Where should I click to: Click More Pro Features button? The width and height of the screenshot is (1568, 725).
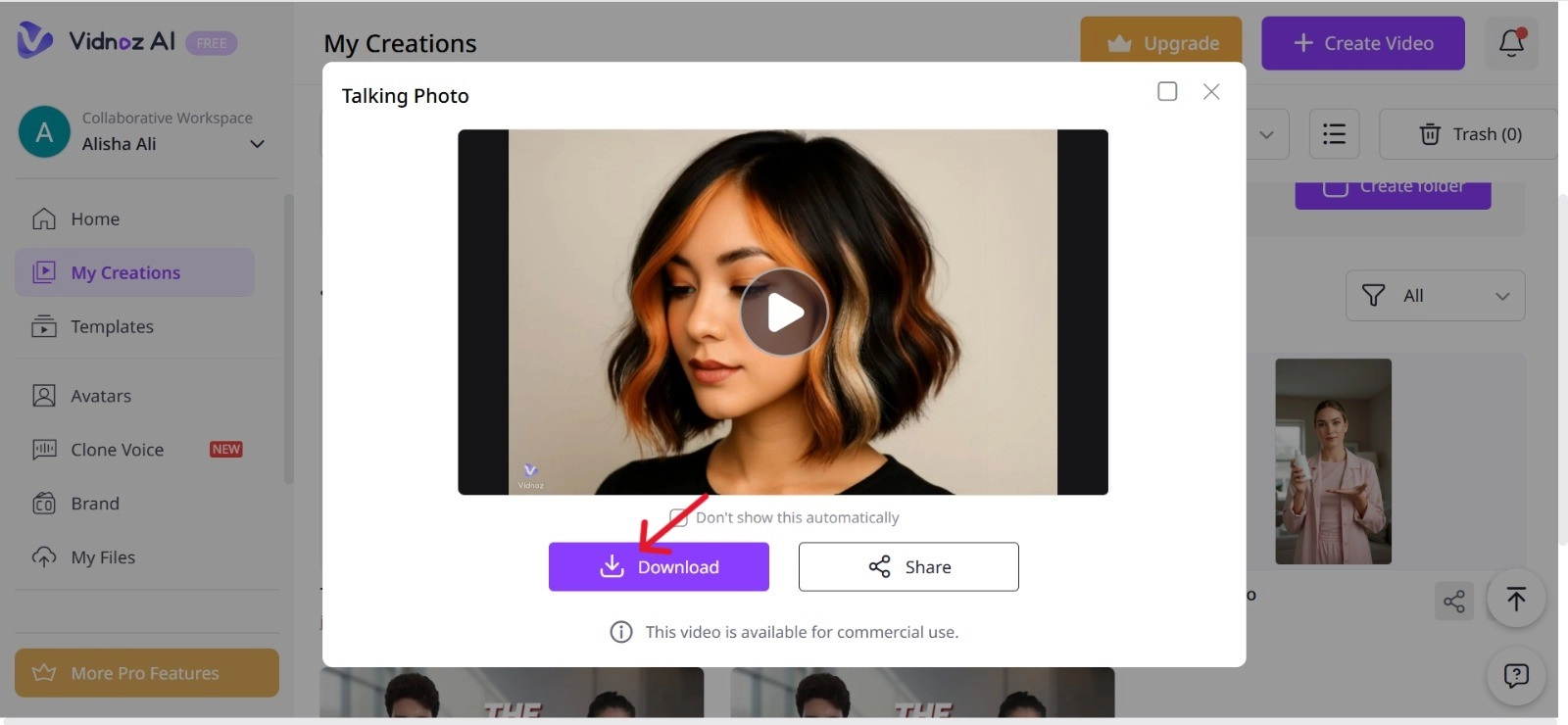[147, 673]
